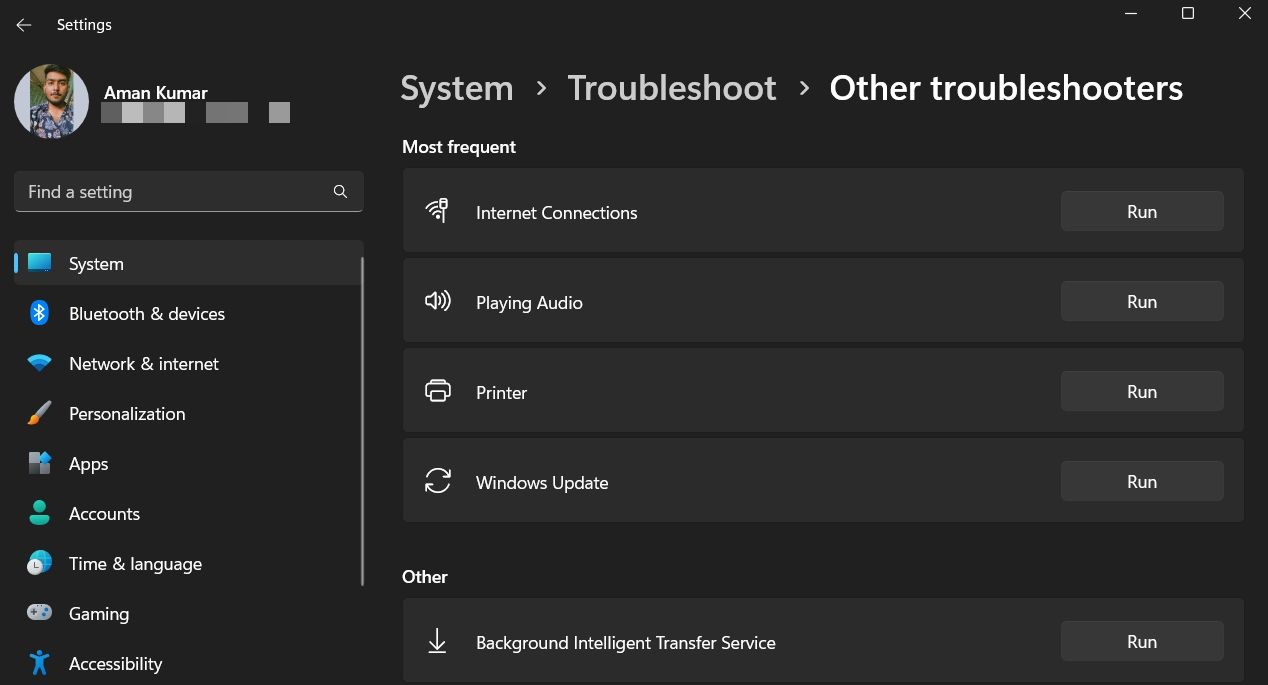The width and height of the screenshot is (1268, 685).
Task: Click the Windows Update sync icon
Action: [x=437, y=481]
